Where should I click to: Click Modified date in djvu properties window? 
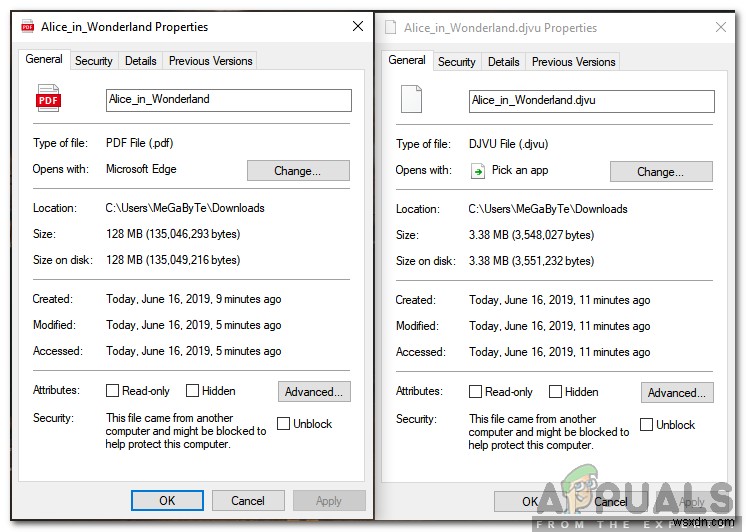560,326
